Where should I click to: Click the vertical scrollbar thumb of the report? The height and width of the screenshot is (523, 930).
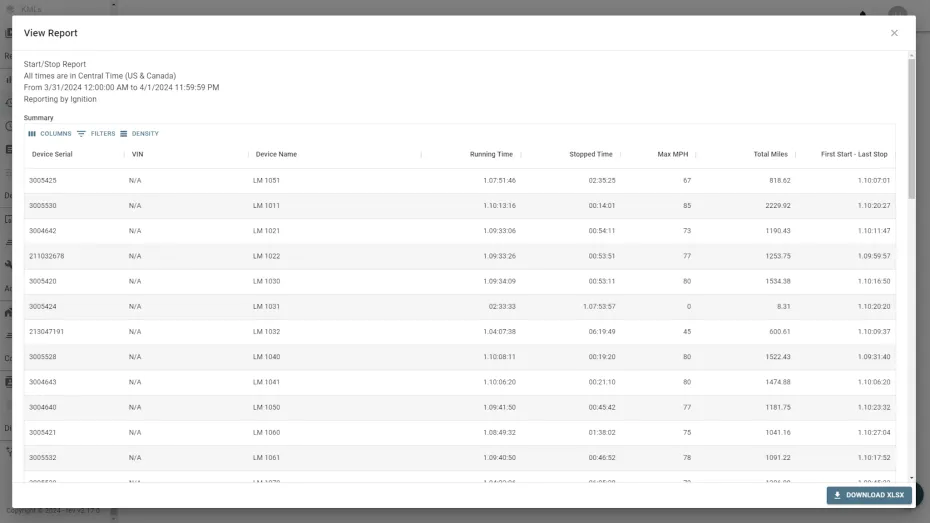click(912, 128)
